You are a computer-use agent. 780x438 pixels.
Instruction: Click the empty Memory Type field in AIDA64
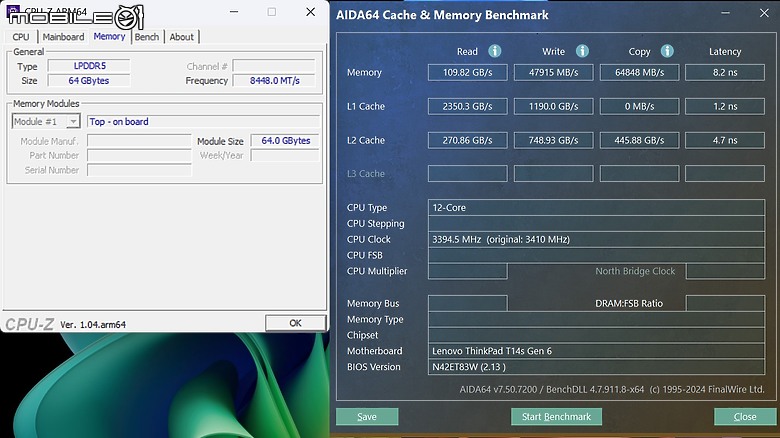(x=596, y=319)
